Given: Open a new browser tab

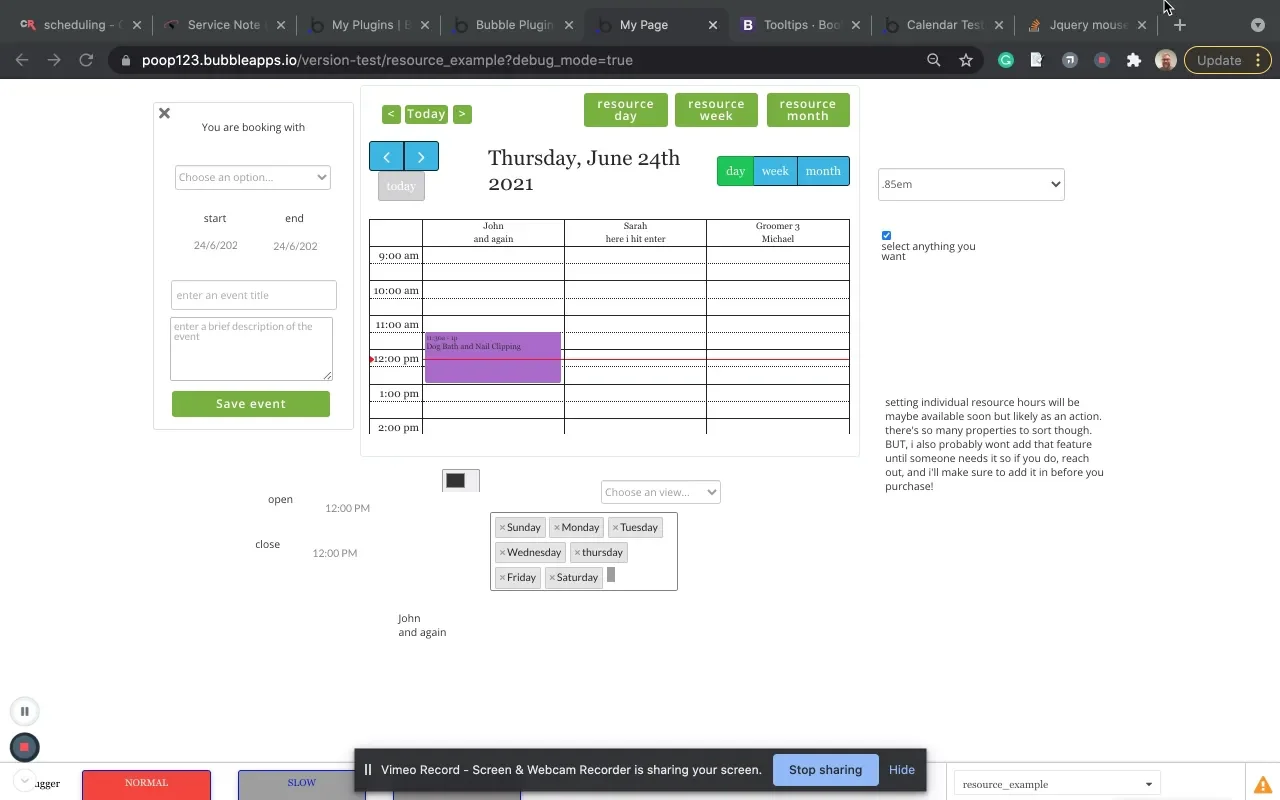Looking at the screenshot, I should point(1180,25).
